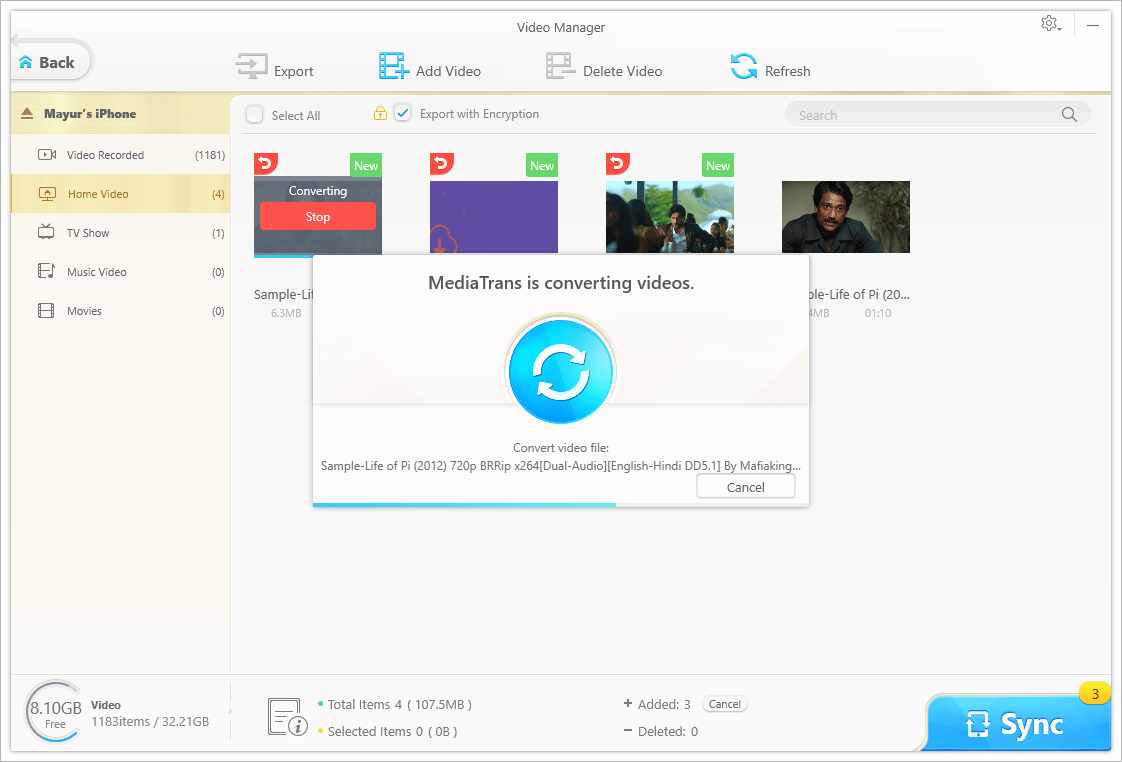Click the Deleted: 0 status text
Screen dimensions: 1122x762
(668, 731)
